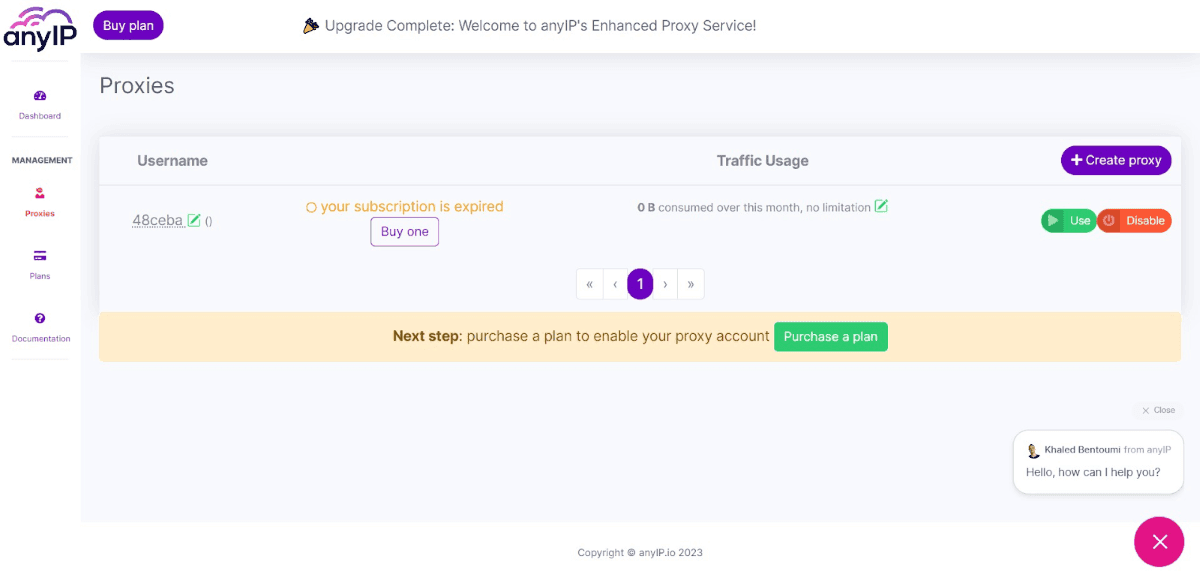This screenshot has width=1200, height=575.
Task: Click the Proxies page heading
Action: click(137, 86)
